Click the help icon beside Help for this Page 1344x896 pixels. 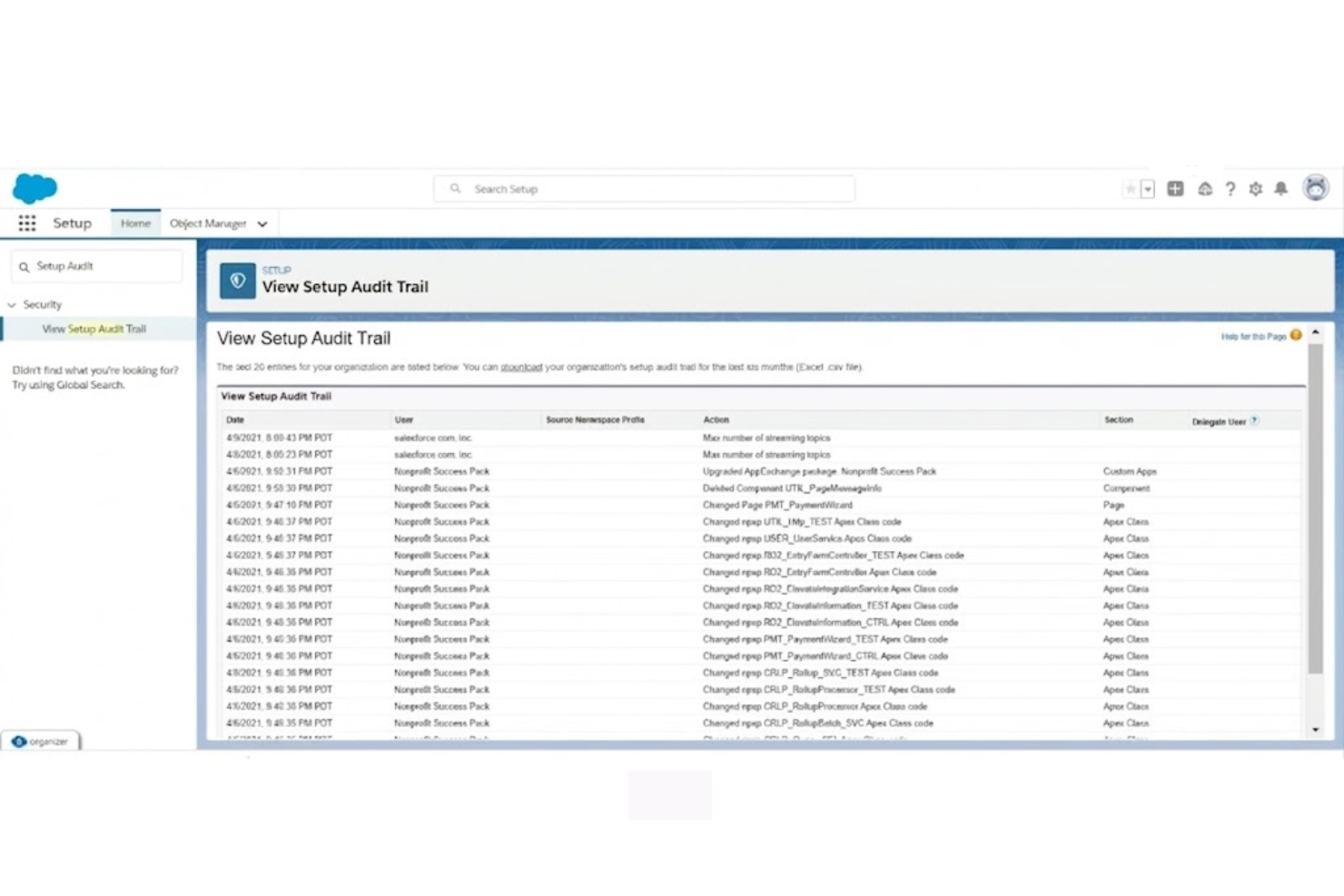(x=1296, y=335)
